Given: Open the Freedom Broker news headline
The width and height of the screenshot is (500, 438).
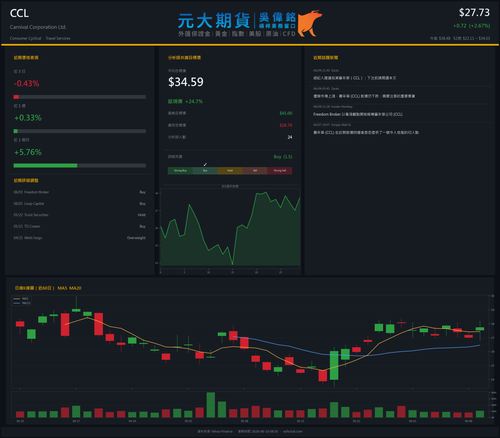Looking at the screenshot, I should (358, 114).
